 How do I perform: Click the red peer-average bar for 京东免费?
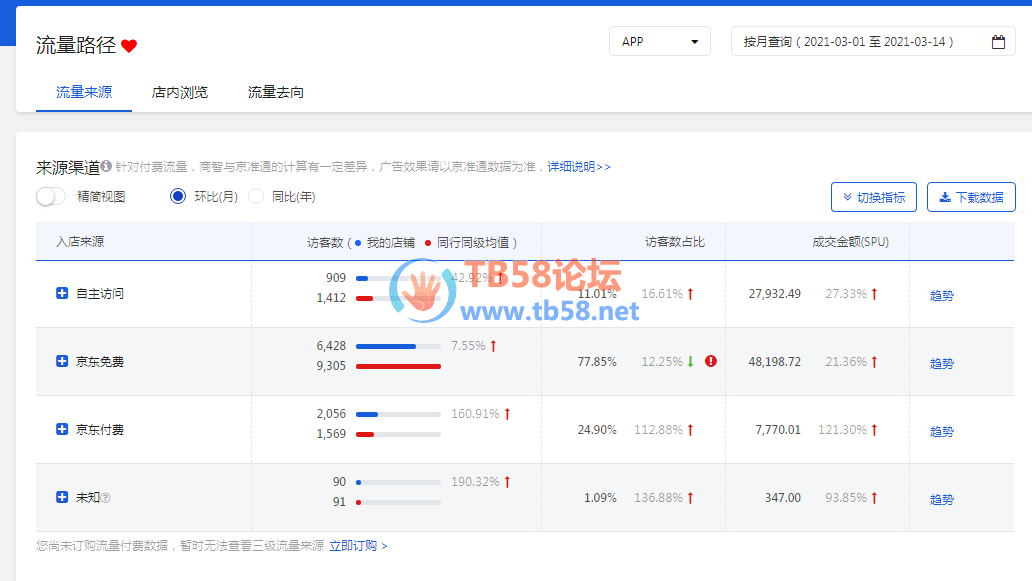coord(398,366)
